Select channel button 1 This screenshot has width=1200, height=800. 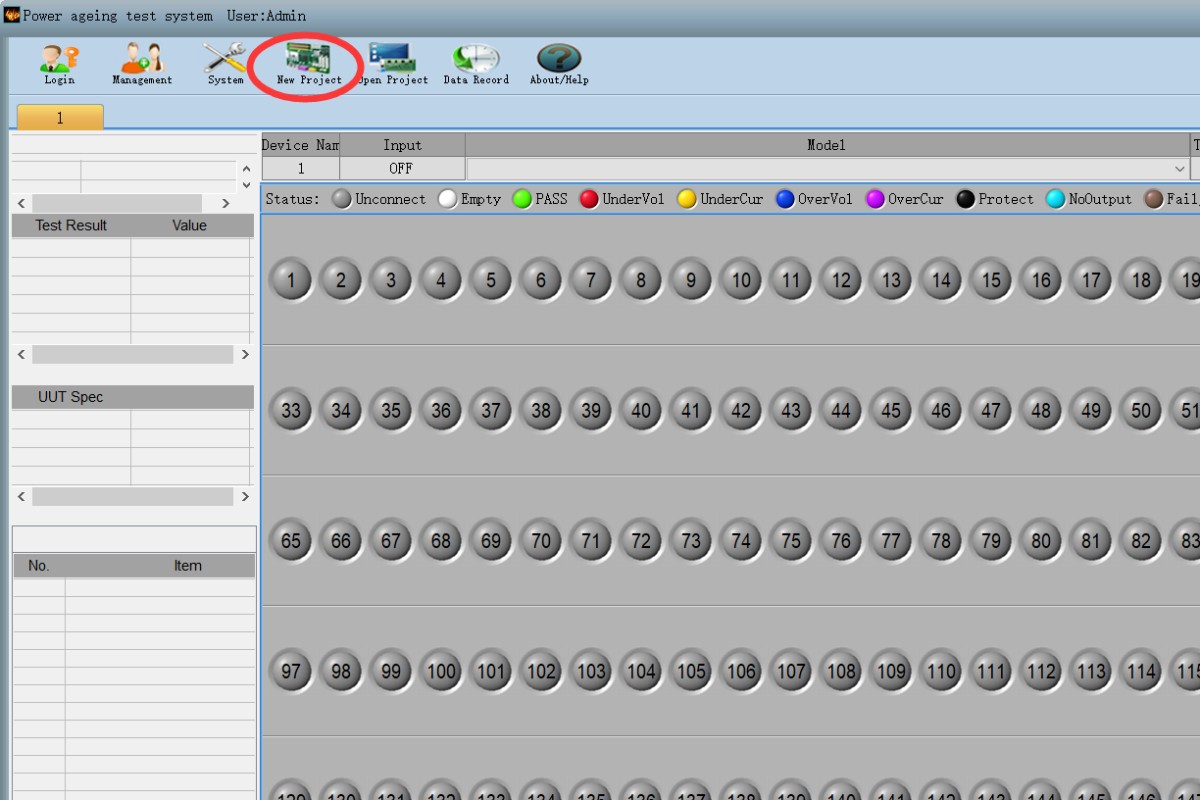(291, 280)
